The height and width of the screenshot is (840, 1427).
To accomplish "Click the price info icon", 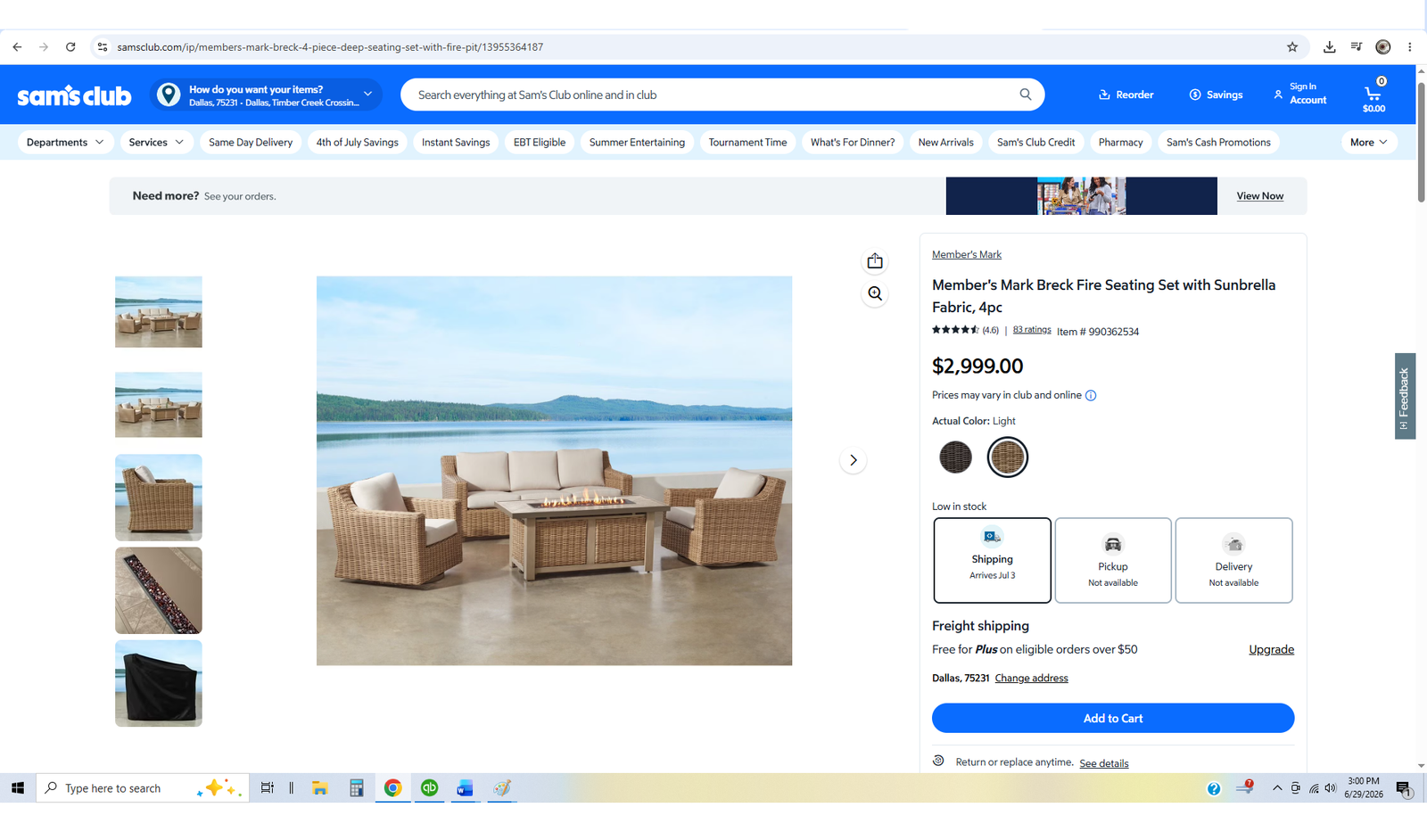I will coord(1091,395).
